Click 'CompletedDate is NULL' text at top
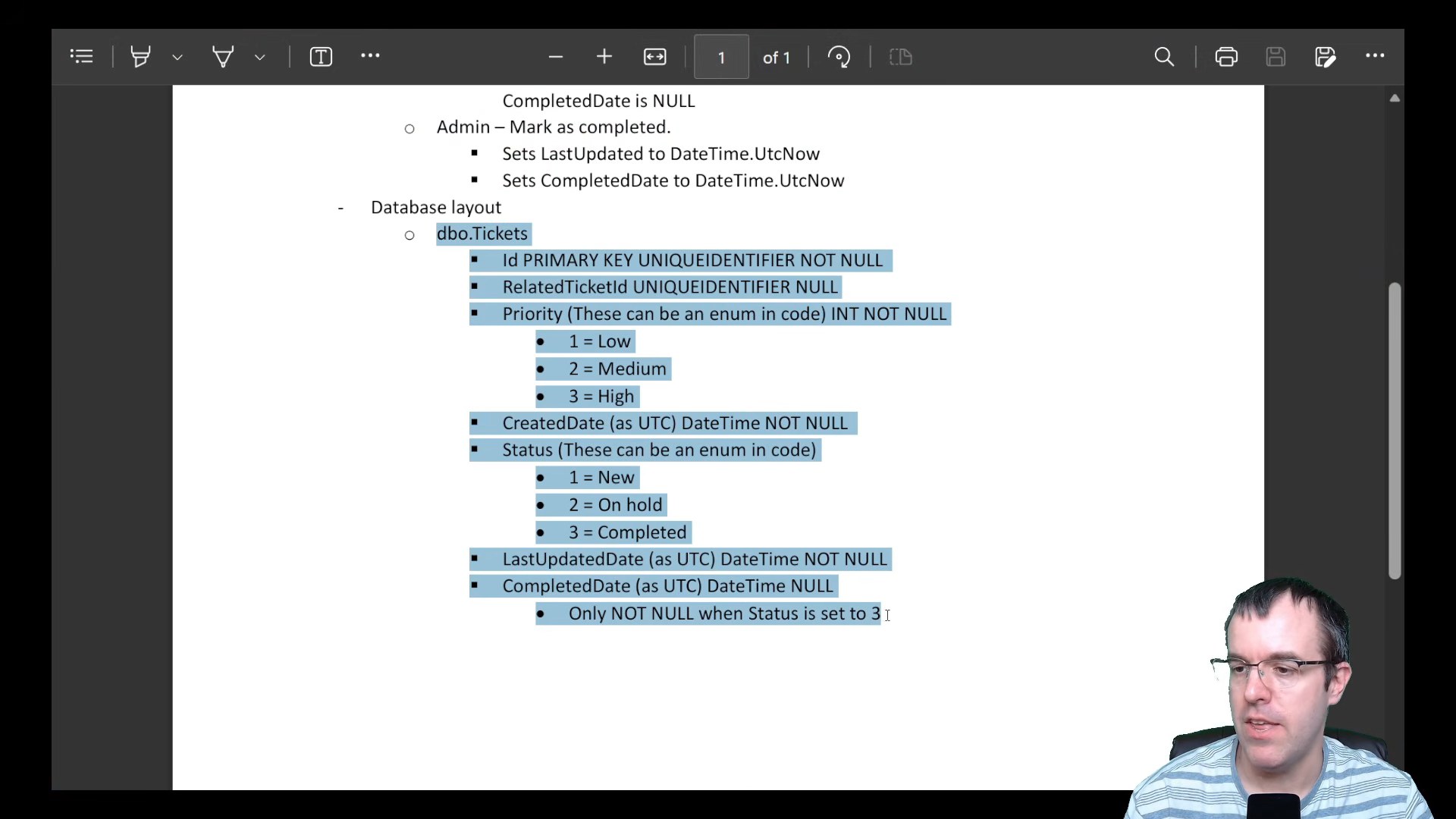 point(598,101)
